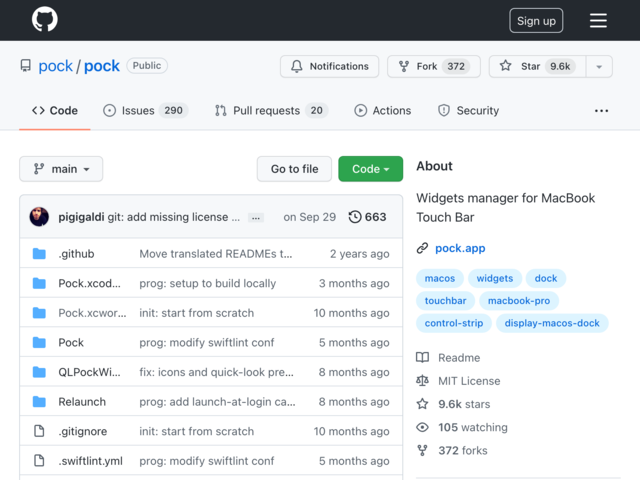This screenshot has width=640, height=480.
Task: Click the Sign up button
Action: point(536,20)
